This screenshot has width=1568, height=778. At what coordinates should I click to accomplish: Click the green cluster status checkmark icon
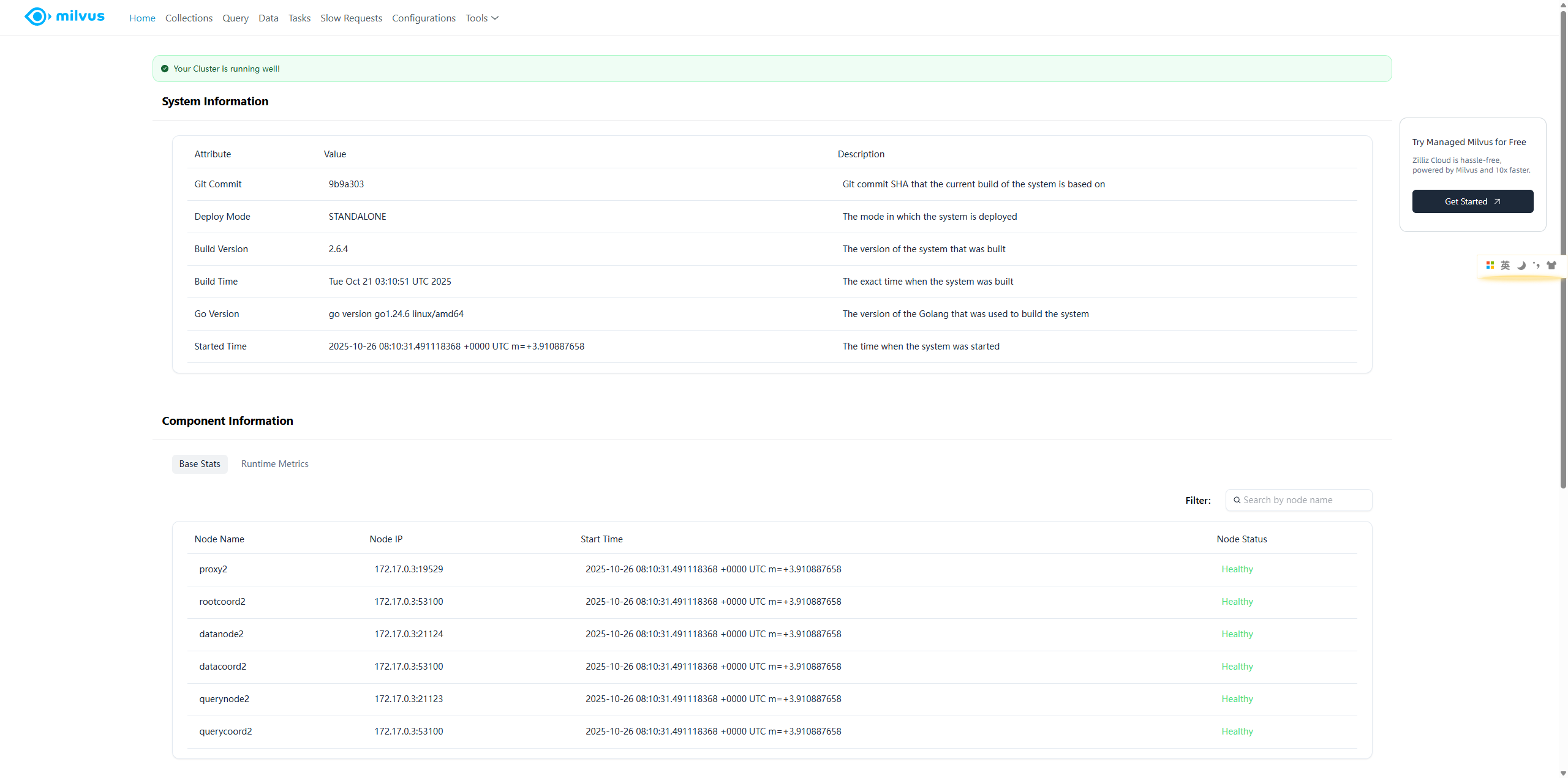pyautogui.click(x=165, y=69)
